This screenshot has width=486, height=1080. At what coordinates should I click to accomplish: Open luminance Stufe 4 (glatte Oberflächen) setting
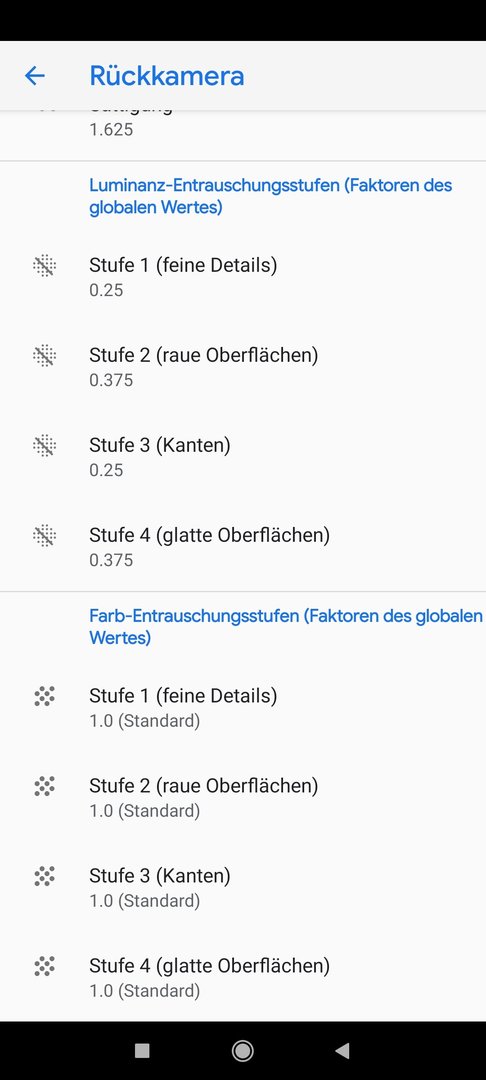[x=243, y=547]
